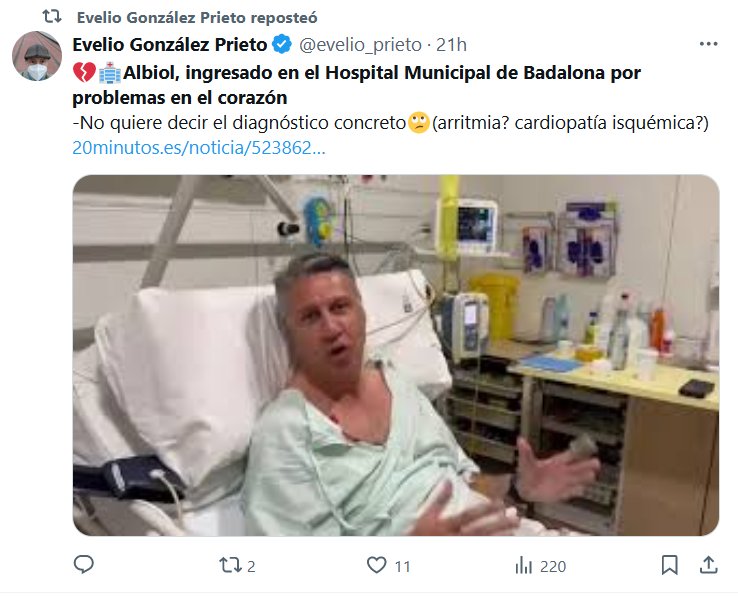738x598 pixels.
Task: Click the like count 11
Action: tap(402, 566)
